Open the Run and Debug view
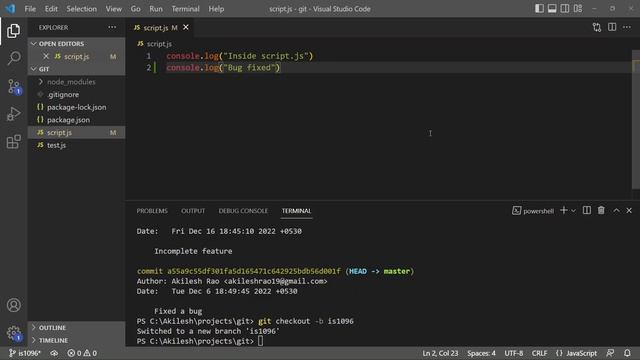The image size is (640, 360). 13,114
